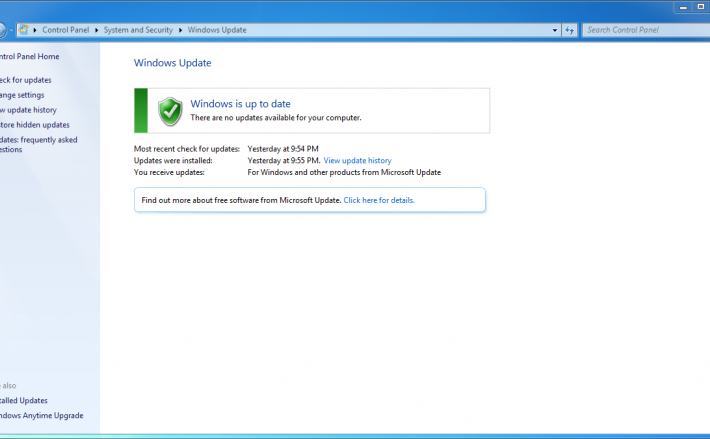Open Updates: frequently asked questions link

pyautogui.click(x=38, y=144)
